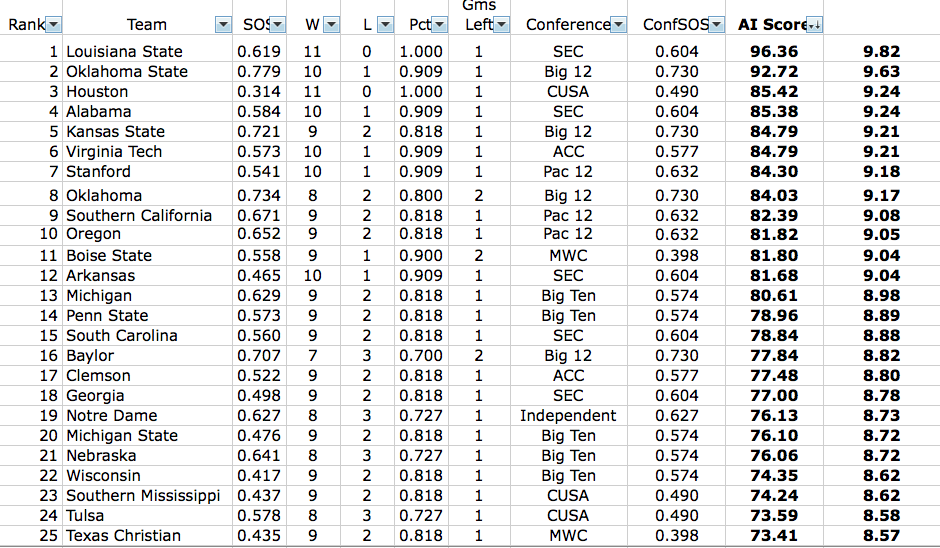The height and width of the screenshot is (548, 940).
Task: Select the Virginia Tech team cell
Action: 147,152
